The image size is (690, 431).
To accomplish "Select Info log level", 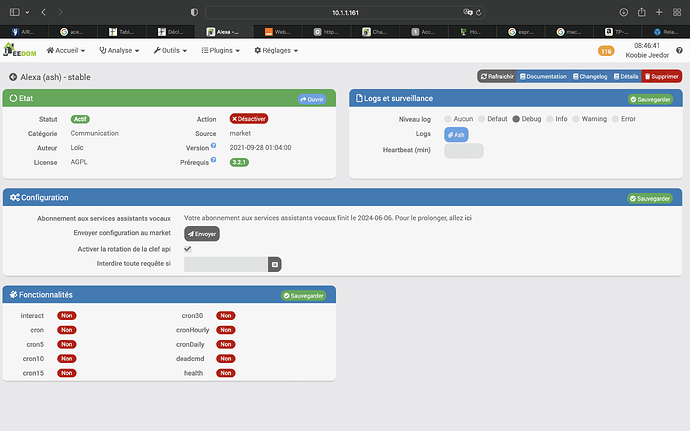I will 550,119.
